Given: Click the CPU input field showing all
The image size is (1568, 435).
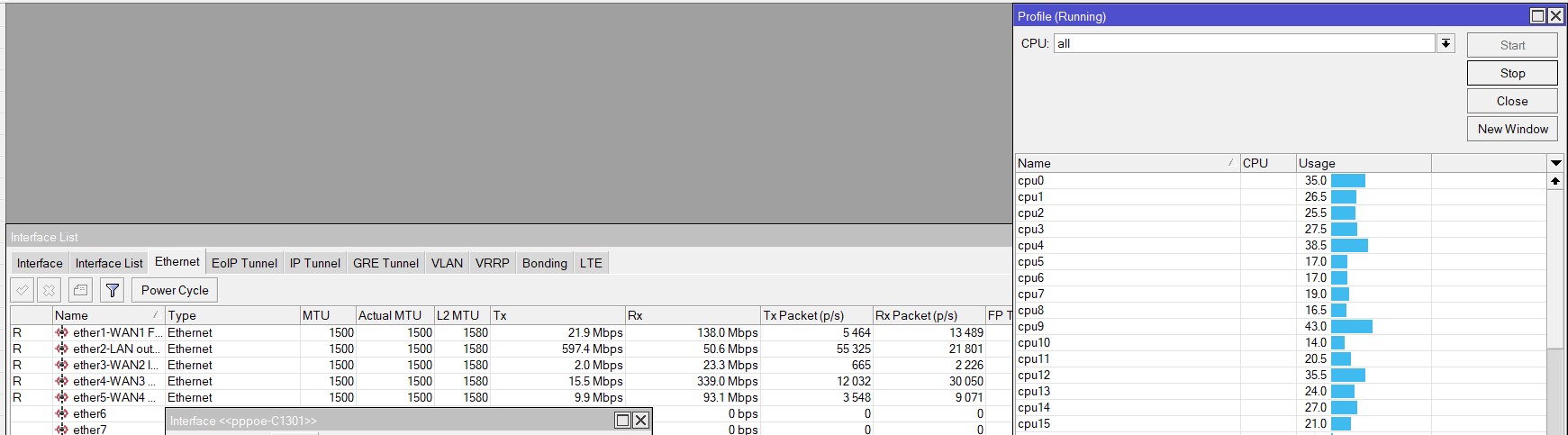Looking at the screenshot, I should pos(1244,43).
